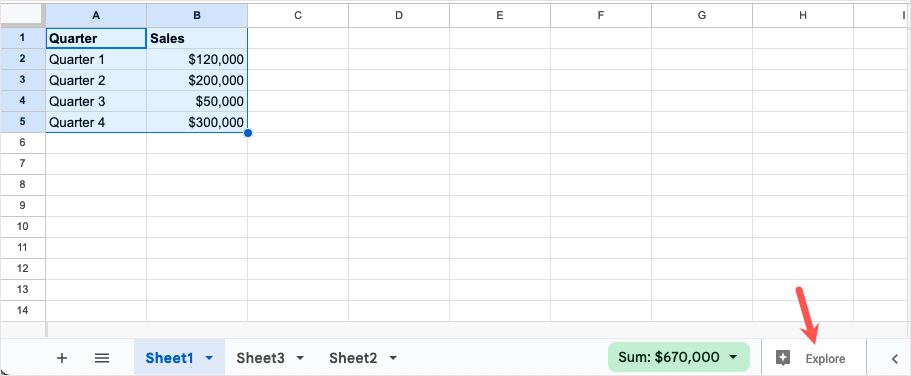Viewport: 911px width, 376px height.
Task: Click the horizontal scrollbar track
Action: (x=476, y=330)
